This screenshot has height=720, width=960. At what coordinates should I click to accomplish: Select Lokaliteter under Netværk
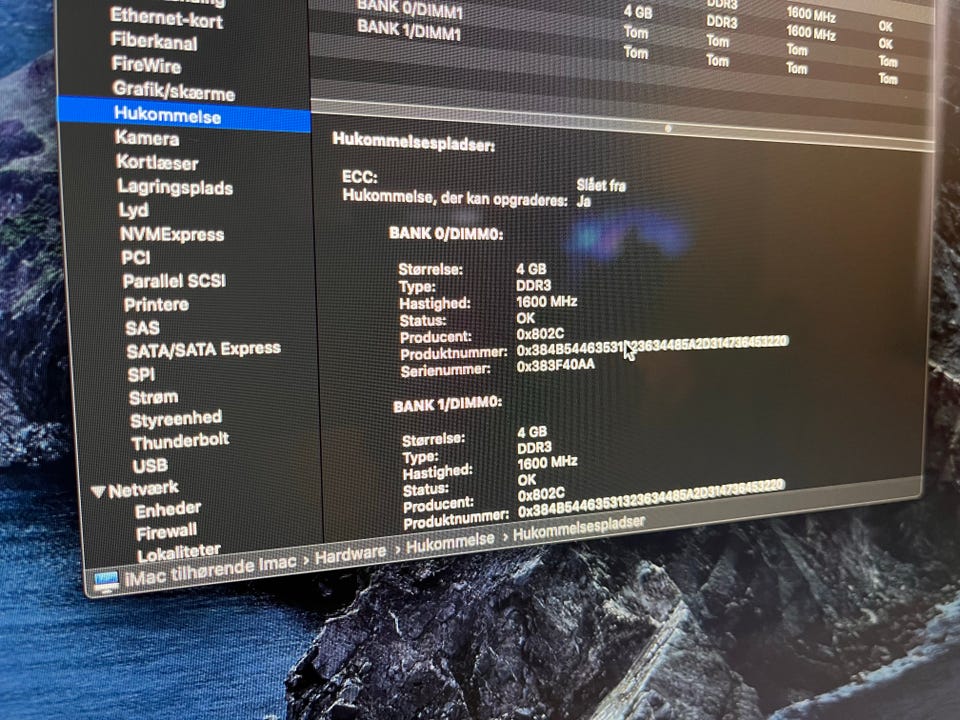(x=179, y=553)
